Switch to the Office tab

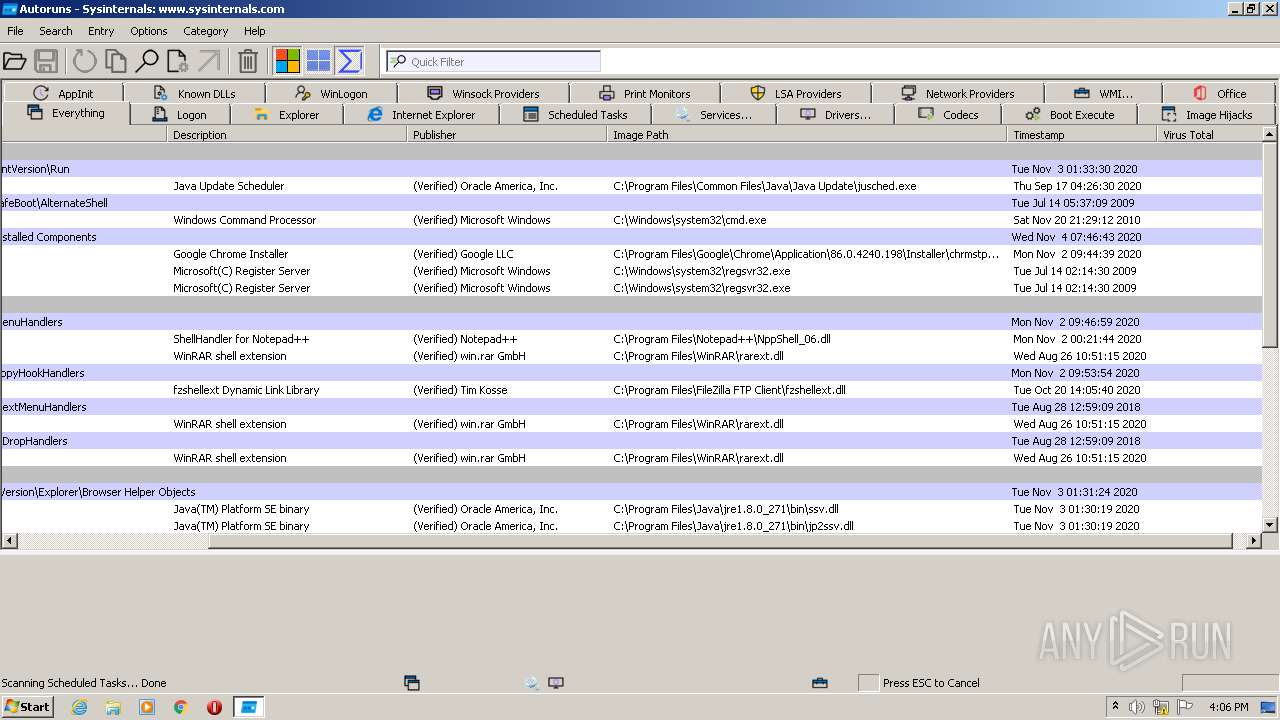pyautogui.click(x=1219, y=93)
